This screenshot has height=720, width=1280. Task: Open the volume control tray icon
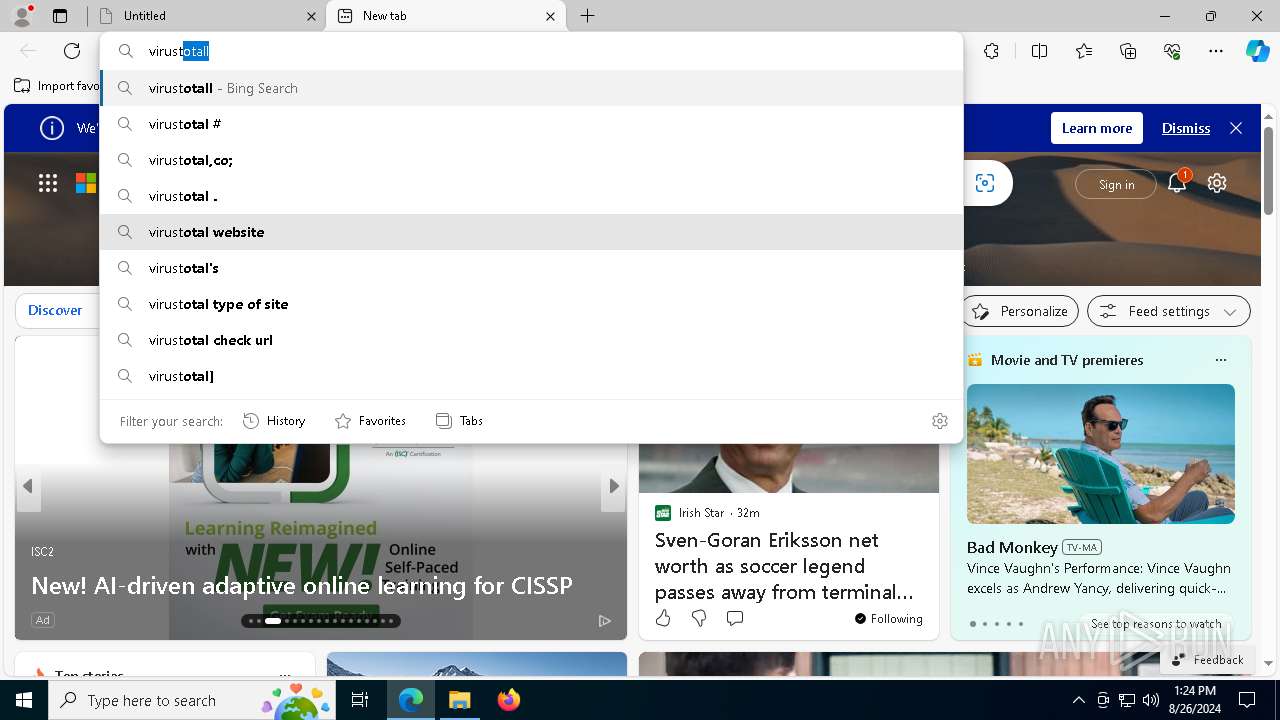(x=1151, y=700)
